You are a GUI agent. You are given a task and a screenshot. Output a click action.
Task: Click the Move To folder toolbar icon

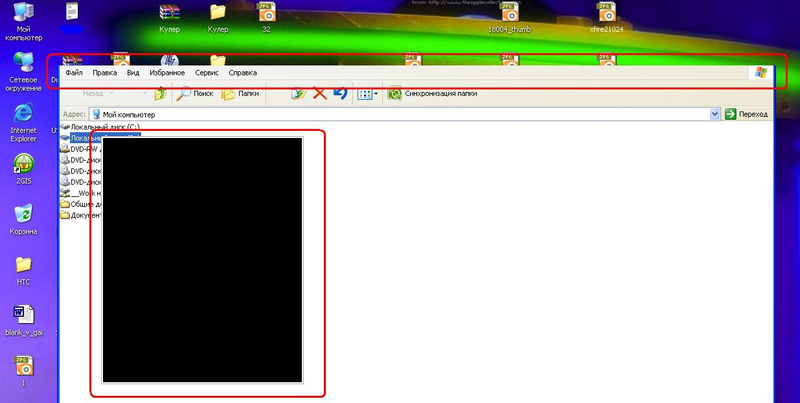[x=298, y=93]
